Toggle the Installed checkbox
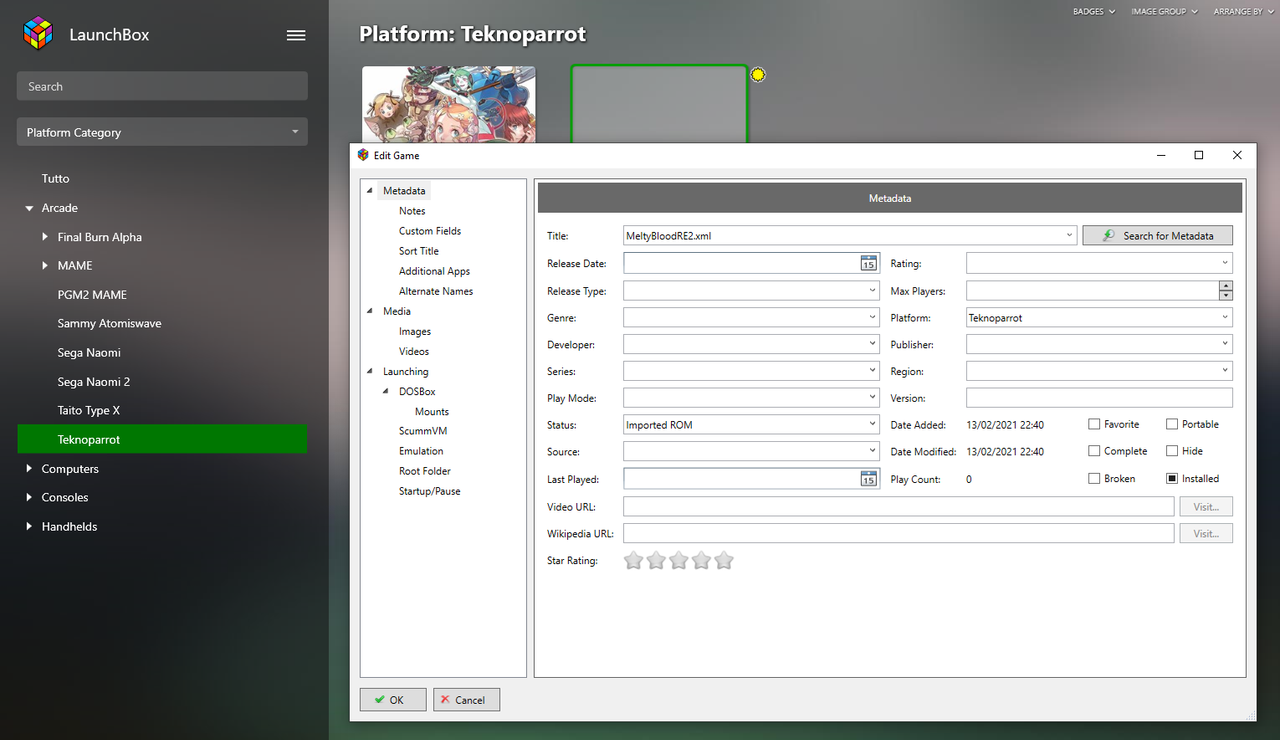This screenshot has width=1280, height=740. click(x=1172, y=479)
